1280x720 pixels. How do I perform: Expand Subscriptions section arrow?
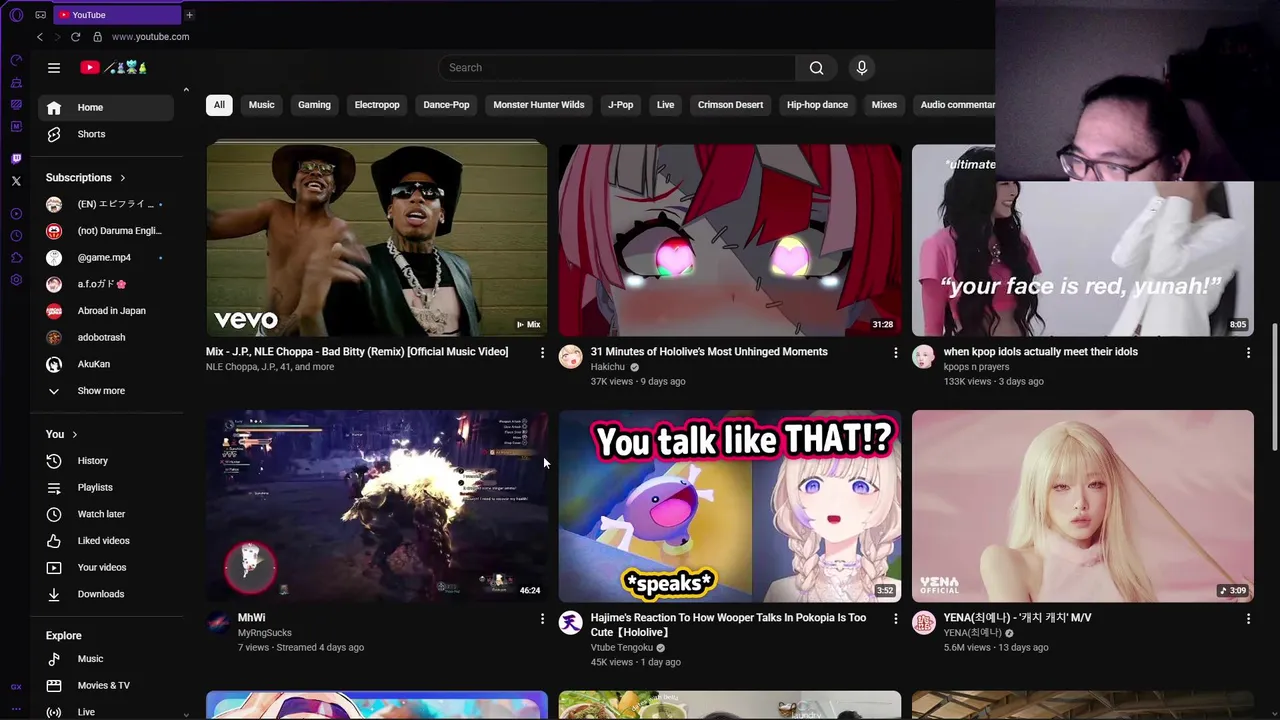[123, 178]
